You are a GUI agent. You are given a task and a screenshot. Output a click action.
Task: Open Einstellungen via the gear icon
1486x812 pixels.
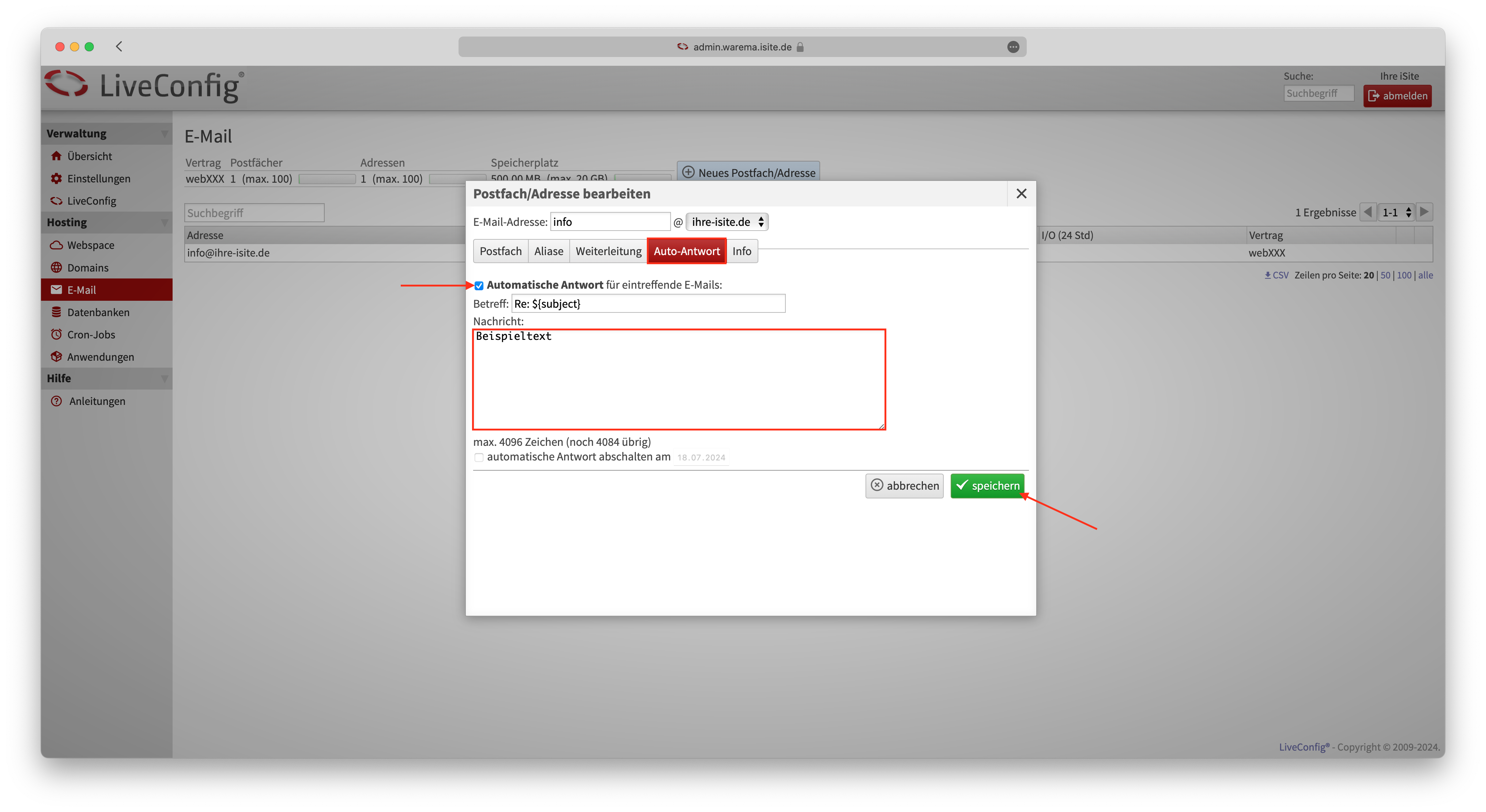56,178
